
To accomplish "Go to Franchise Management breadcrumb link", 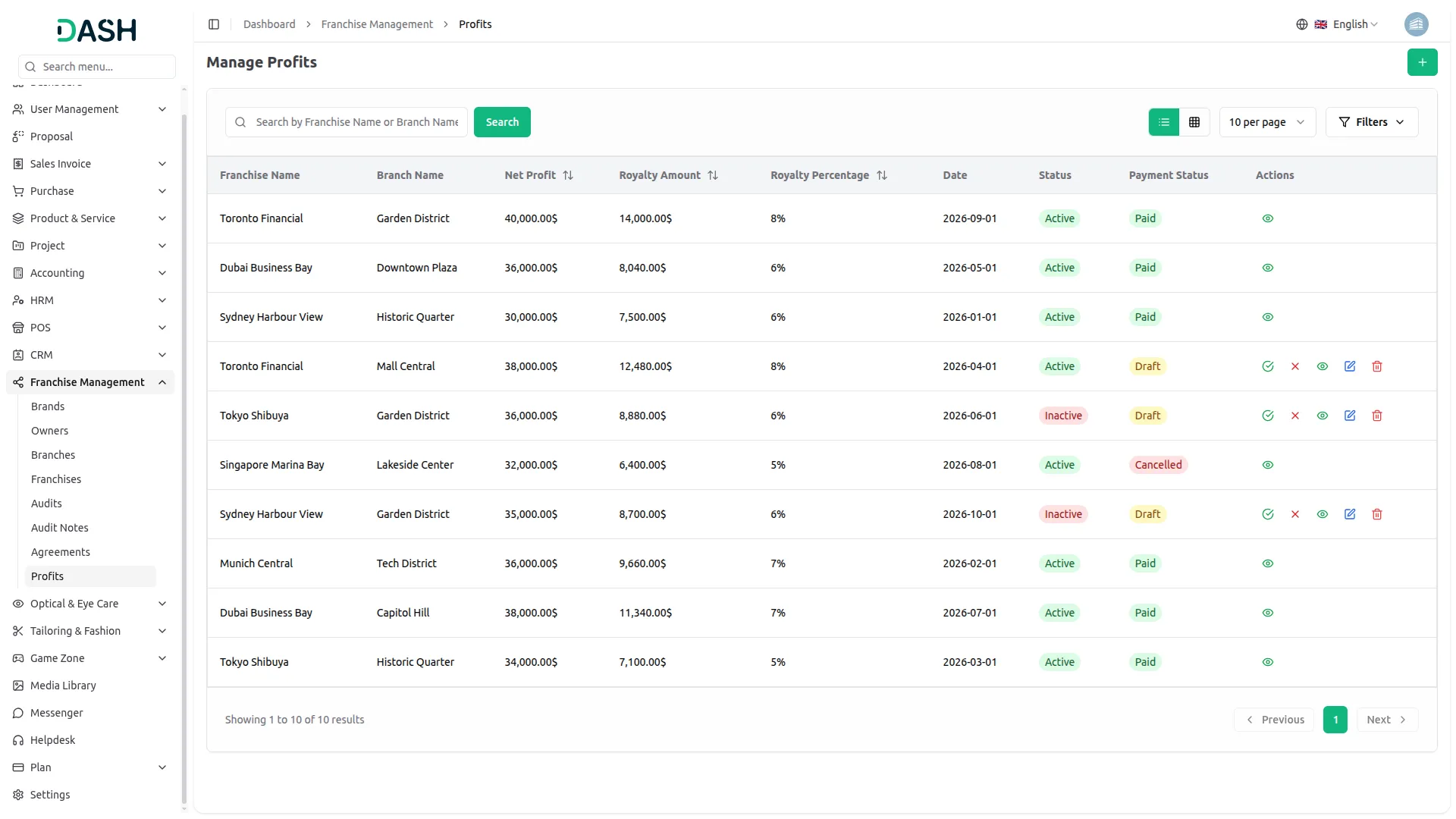I will pyautogui.click(x=377, y=24).
